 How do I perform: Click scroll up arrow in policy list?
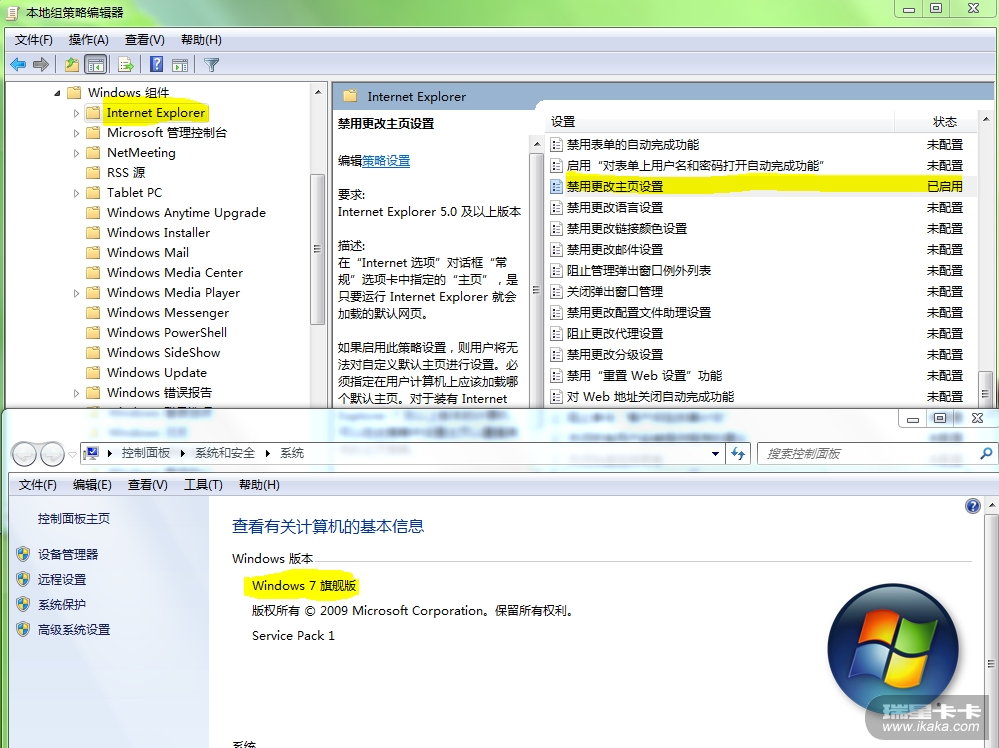click(986, 120)
